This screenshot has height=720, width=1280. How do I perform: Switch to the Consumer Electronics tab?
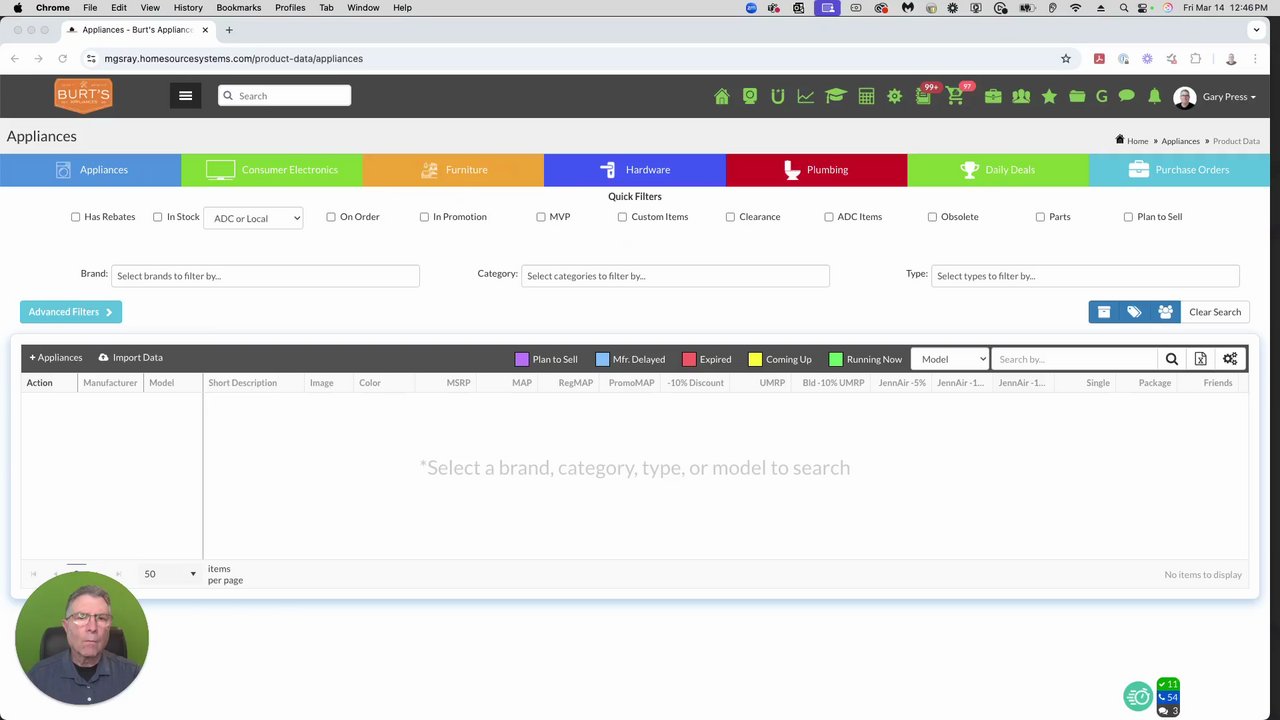(272, 170)
